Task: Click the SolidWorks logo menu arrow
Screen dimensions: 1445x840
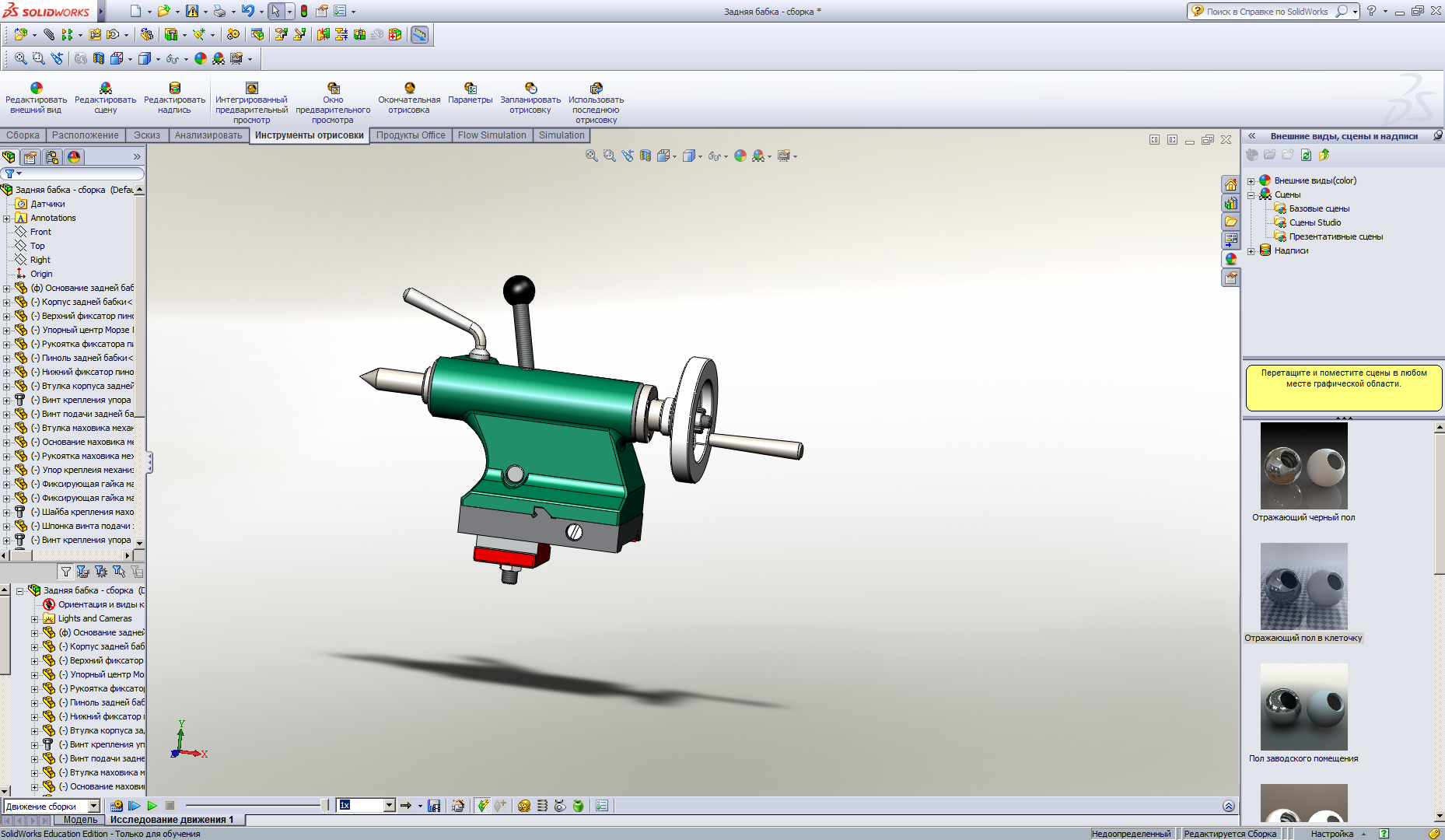Action: coord(100,12)
